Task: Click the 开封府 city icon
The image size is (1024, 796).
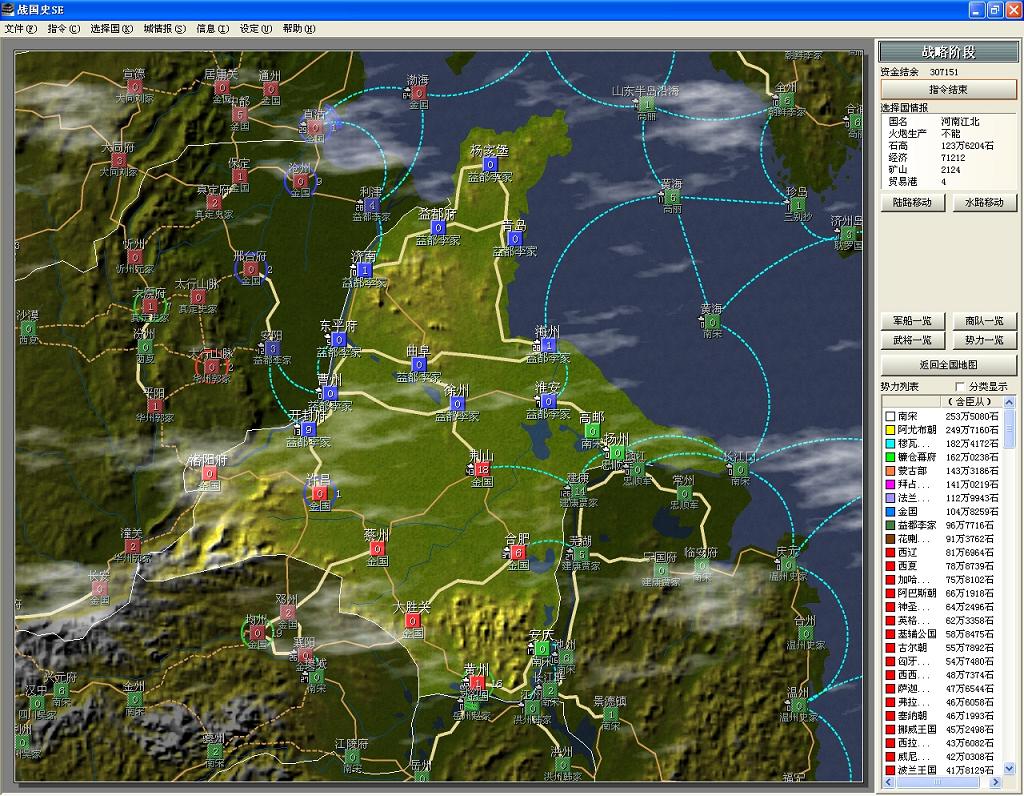Action: click(x=308, y=429)
